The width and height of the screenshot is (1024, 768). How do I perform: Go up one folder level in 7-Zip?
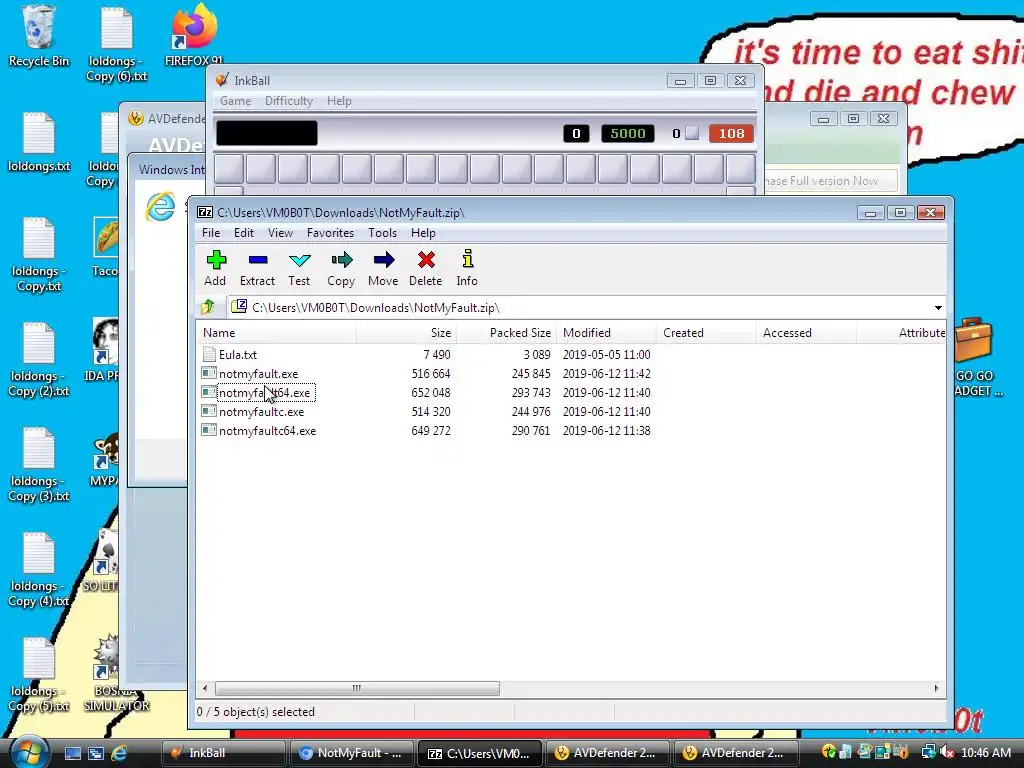tap(208, 307)
